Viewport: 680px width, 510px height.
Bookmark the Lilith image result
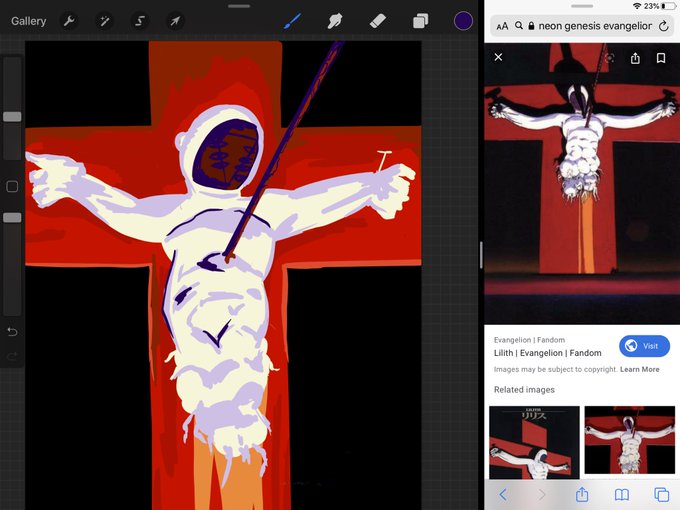[661, 58]
